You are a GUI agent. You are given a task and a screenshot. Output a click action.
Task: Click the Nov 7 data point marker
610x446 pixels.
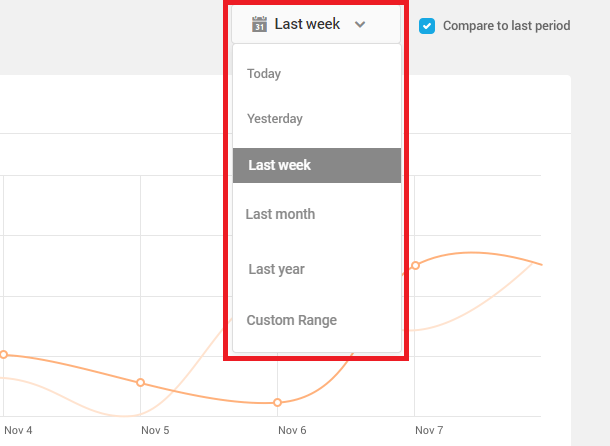coord(415,265)
